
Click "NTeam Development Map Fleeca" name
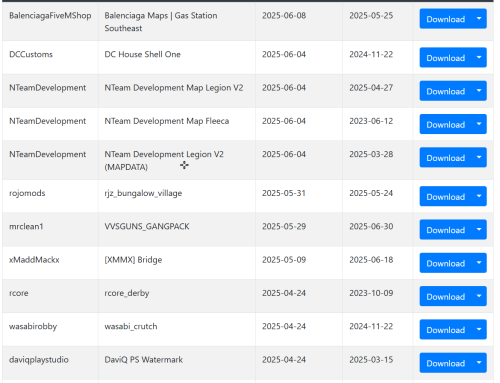(167, 121)
